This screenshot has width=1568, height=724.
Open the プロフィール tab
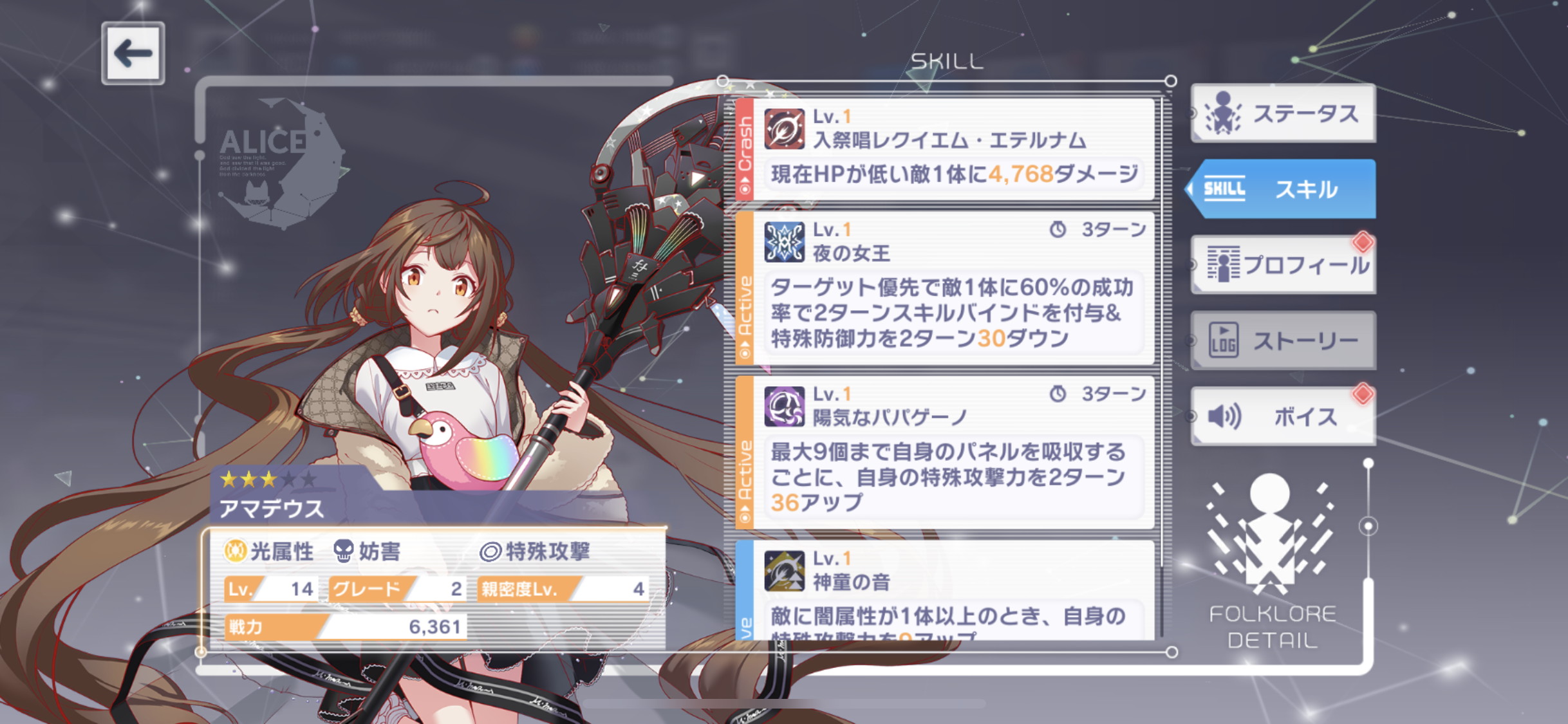pyautogui.click(x=1283, y=265)
